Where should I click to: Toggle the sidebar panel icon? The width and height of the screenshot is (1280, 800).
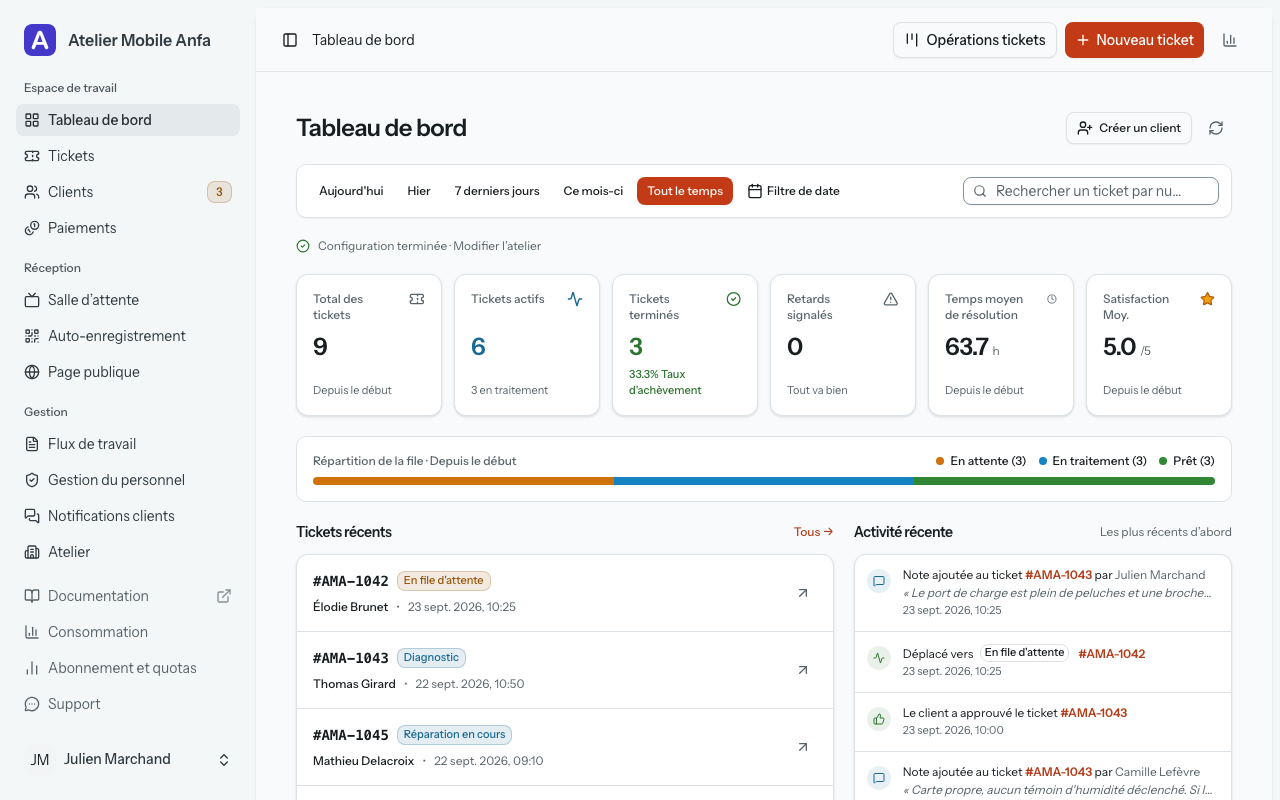tap(290, 40)
